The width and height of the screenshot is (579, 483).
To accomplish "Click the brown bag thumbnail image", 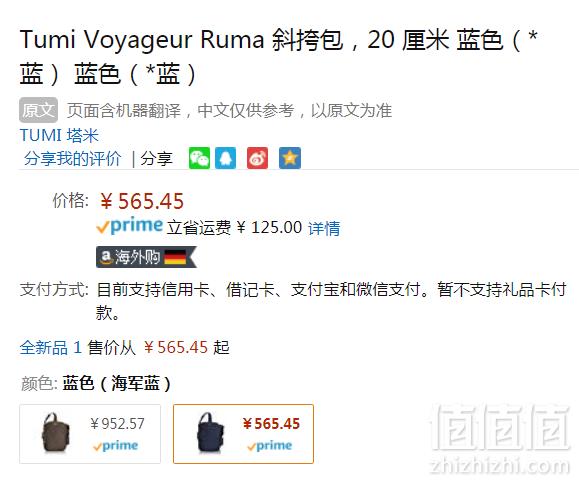I will pyautogui.click(x=55, y=433).
